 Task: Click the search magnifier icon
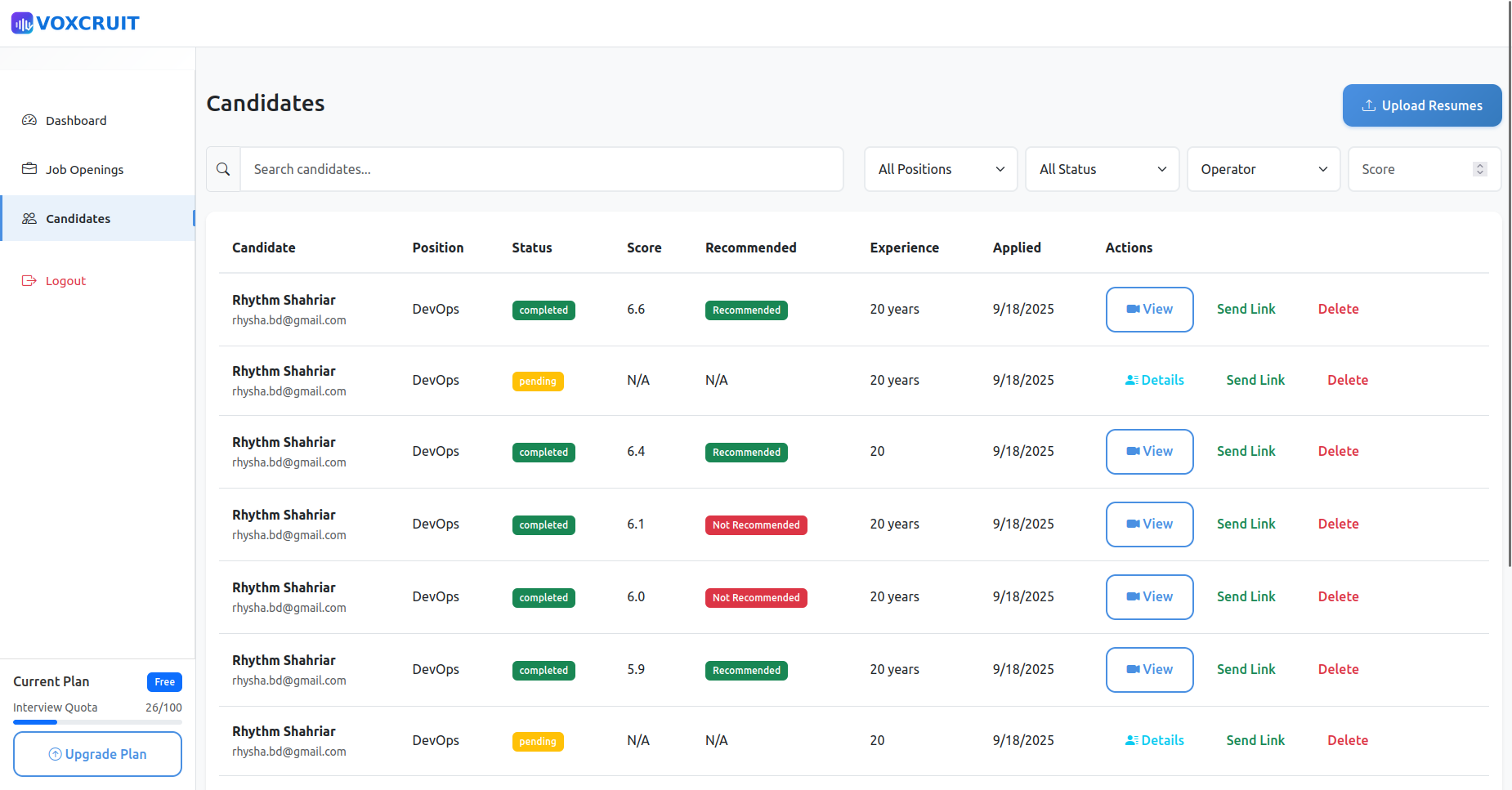[x=223, y=169]
